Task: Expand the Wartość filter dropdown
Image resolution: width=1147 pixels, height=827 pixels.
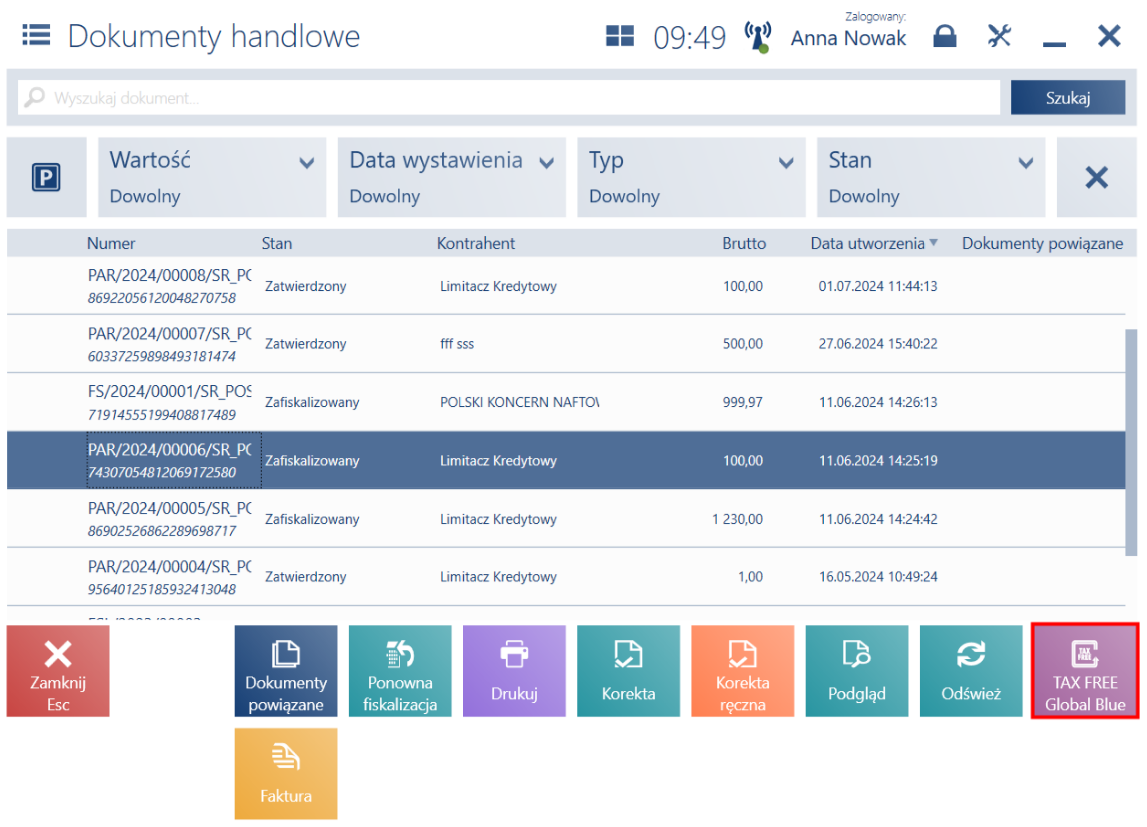Action: click(212, 177)
